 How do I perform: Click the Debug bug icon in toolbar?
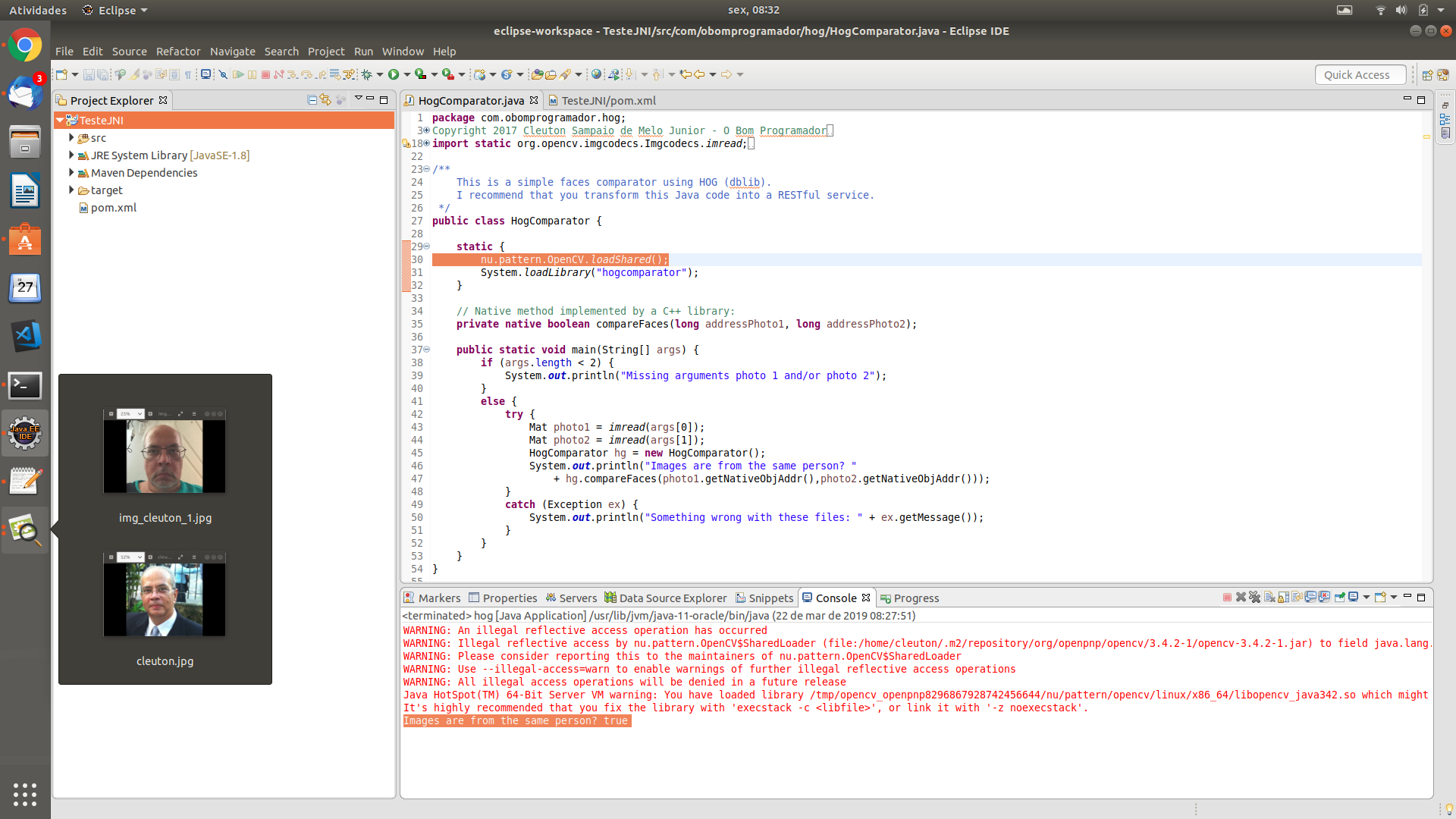point(366,74)
